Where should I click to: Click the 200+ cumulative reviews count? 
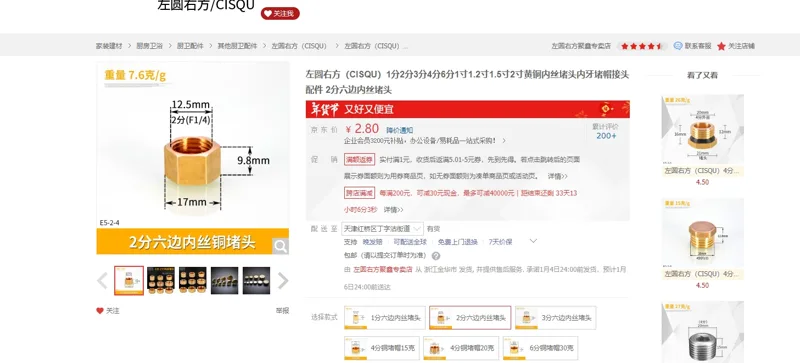[606, 136]
